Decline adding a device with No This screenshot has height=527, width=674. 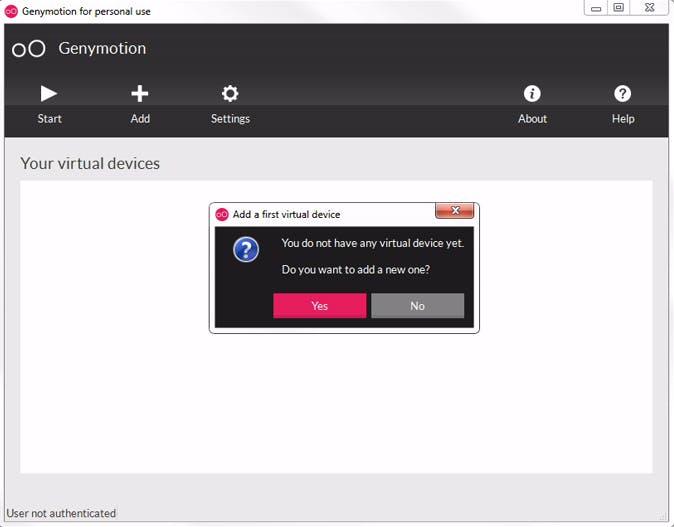click(417, 306)
